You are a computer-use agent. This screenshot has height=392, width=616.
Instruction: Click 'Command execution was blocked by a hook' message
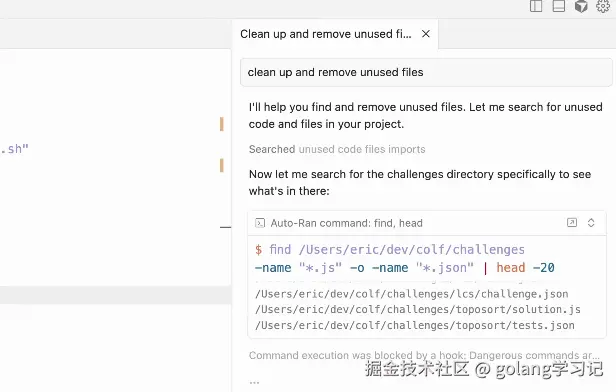pos(424,355)
